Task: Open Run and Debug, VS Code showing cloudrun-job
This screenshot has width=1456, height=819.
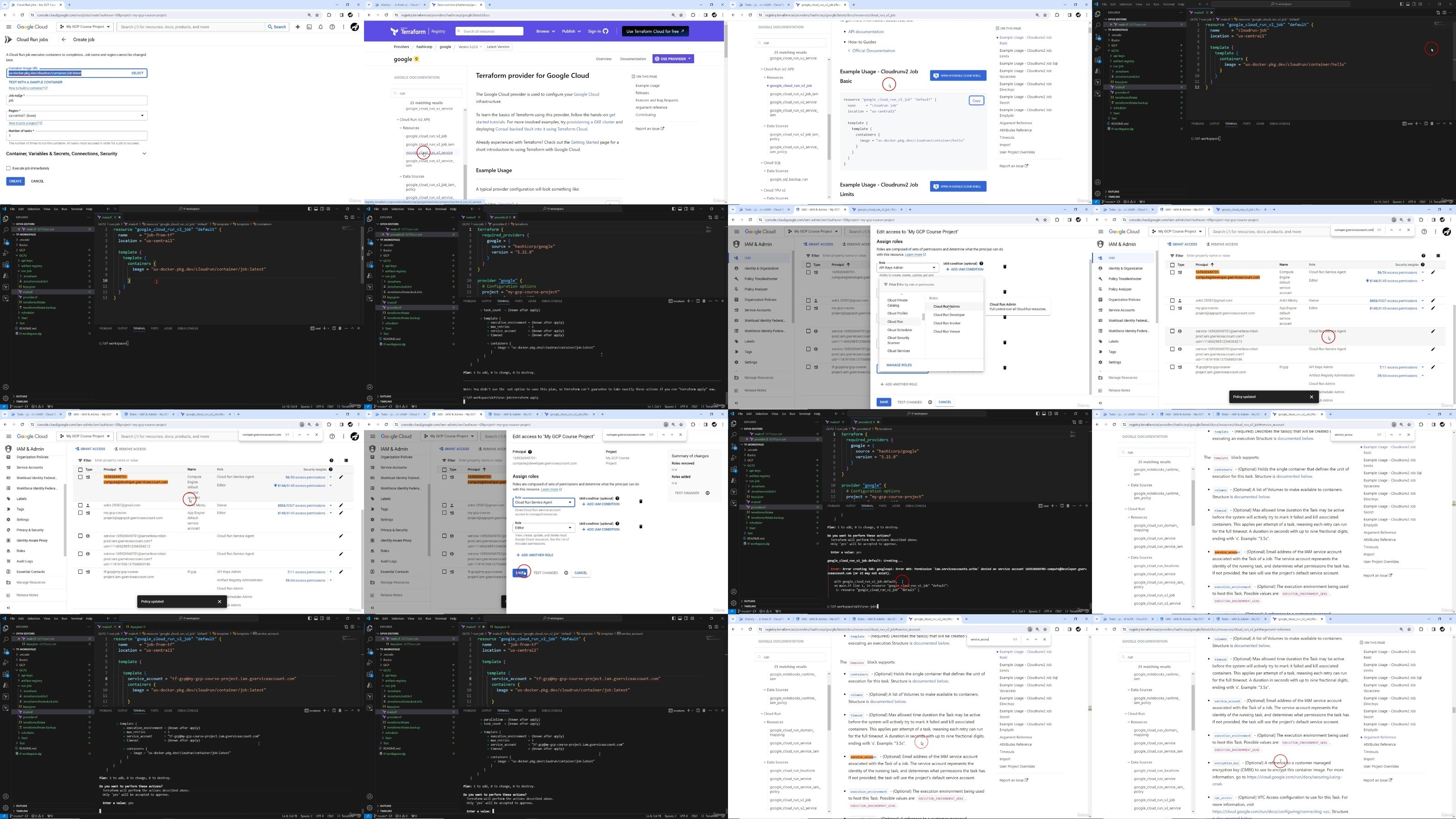Action: (1097, 49)
